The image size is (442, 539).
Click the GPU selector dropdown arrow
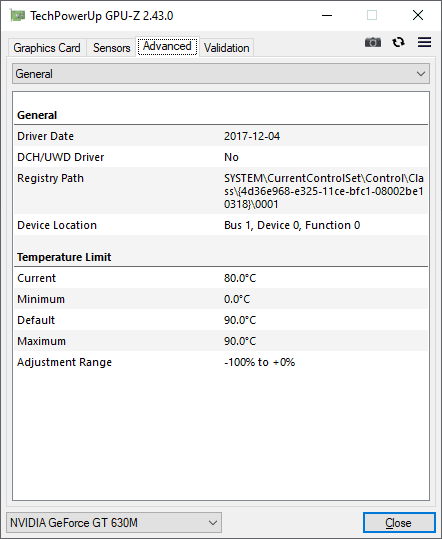[x=213, y=523]
